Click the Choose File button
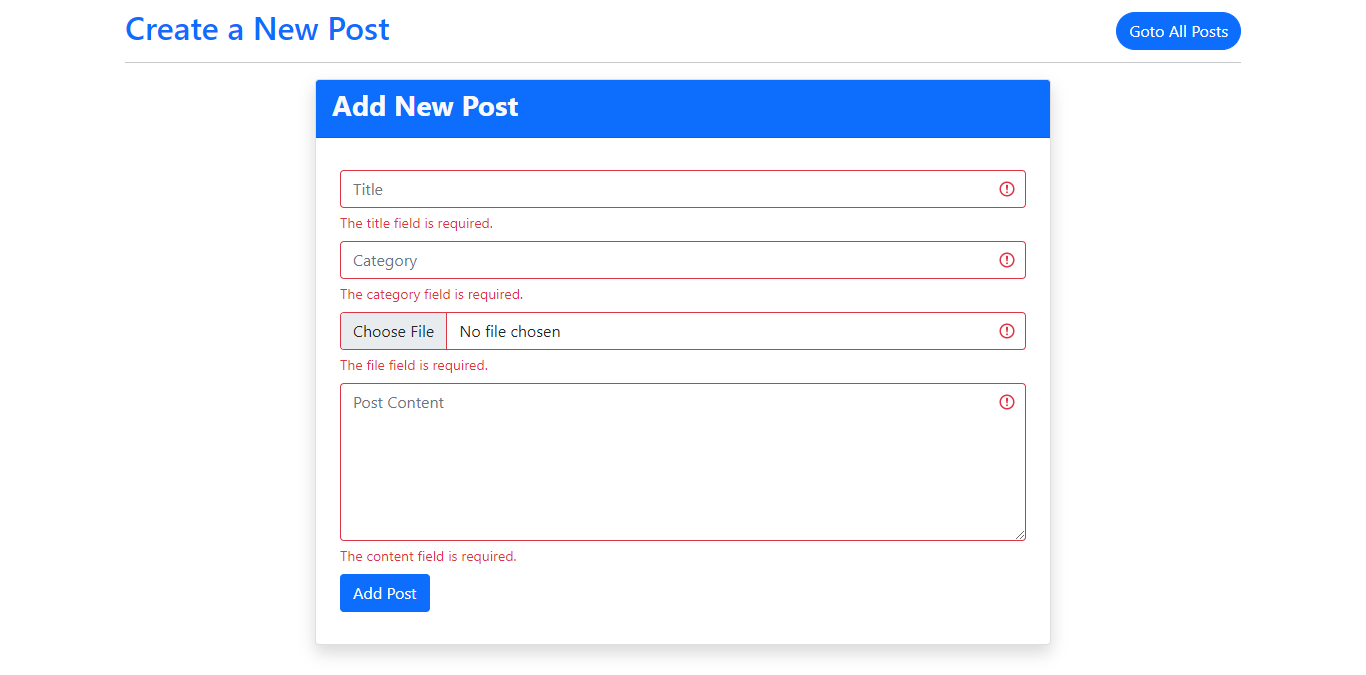The image size is (1366, 675). (393, 331)
